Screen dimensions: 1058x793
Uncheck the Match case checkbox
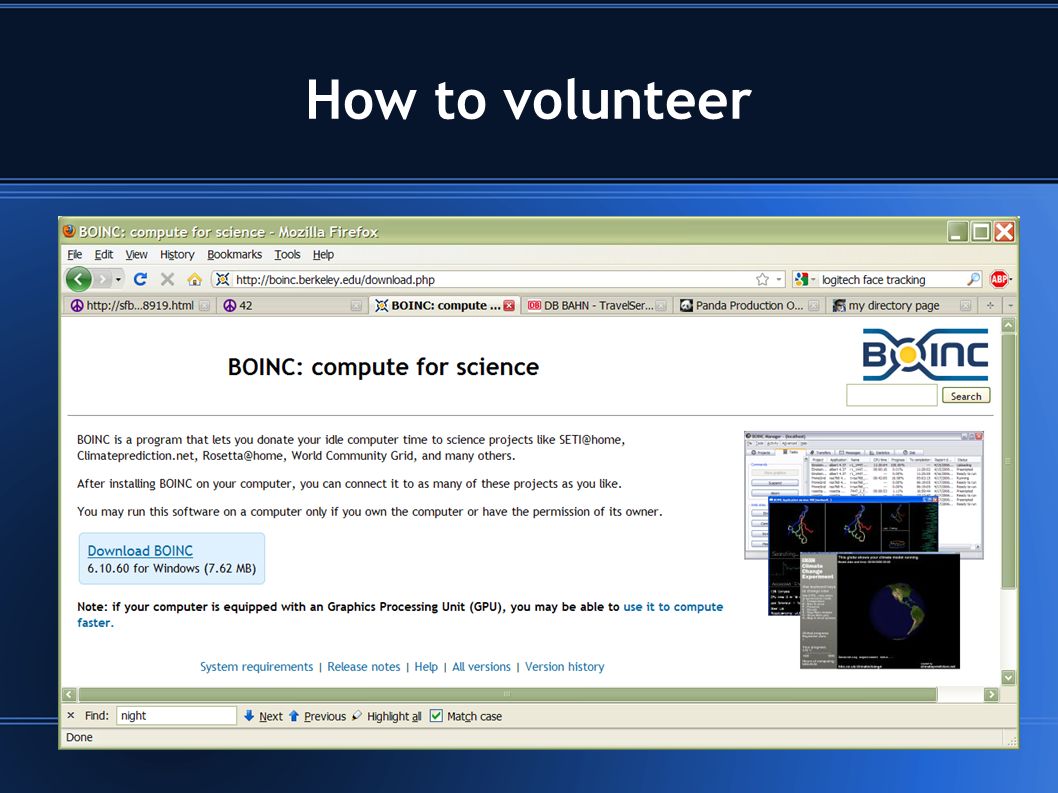(x=437, y=715)
